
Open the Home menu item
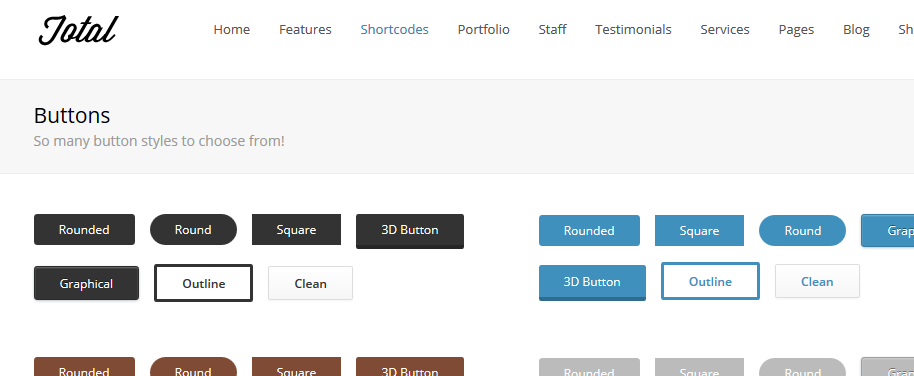(231, 29)
